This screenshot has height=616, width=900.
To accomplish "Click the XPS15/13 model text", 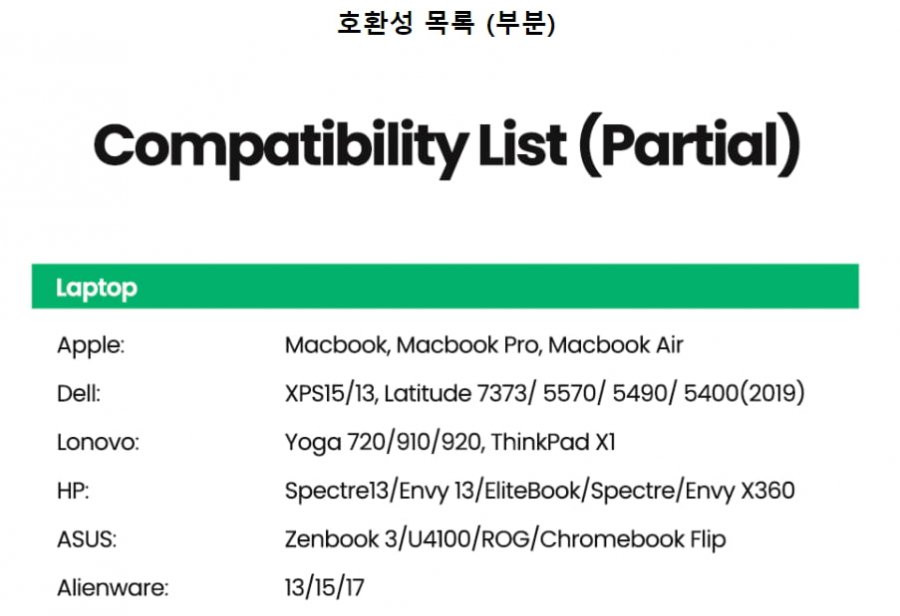I will [x=329, y=394].
